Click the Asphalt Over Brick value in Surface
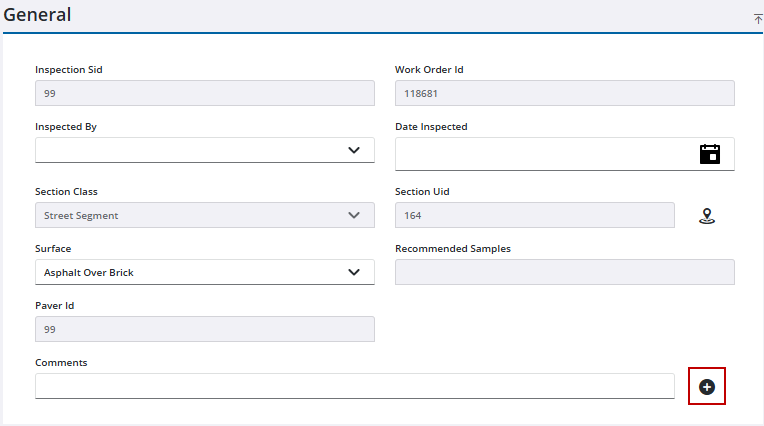Screen dimensions: 764x426 pyautogui.click(x=90, y=272)
